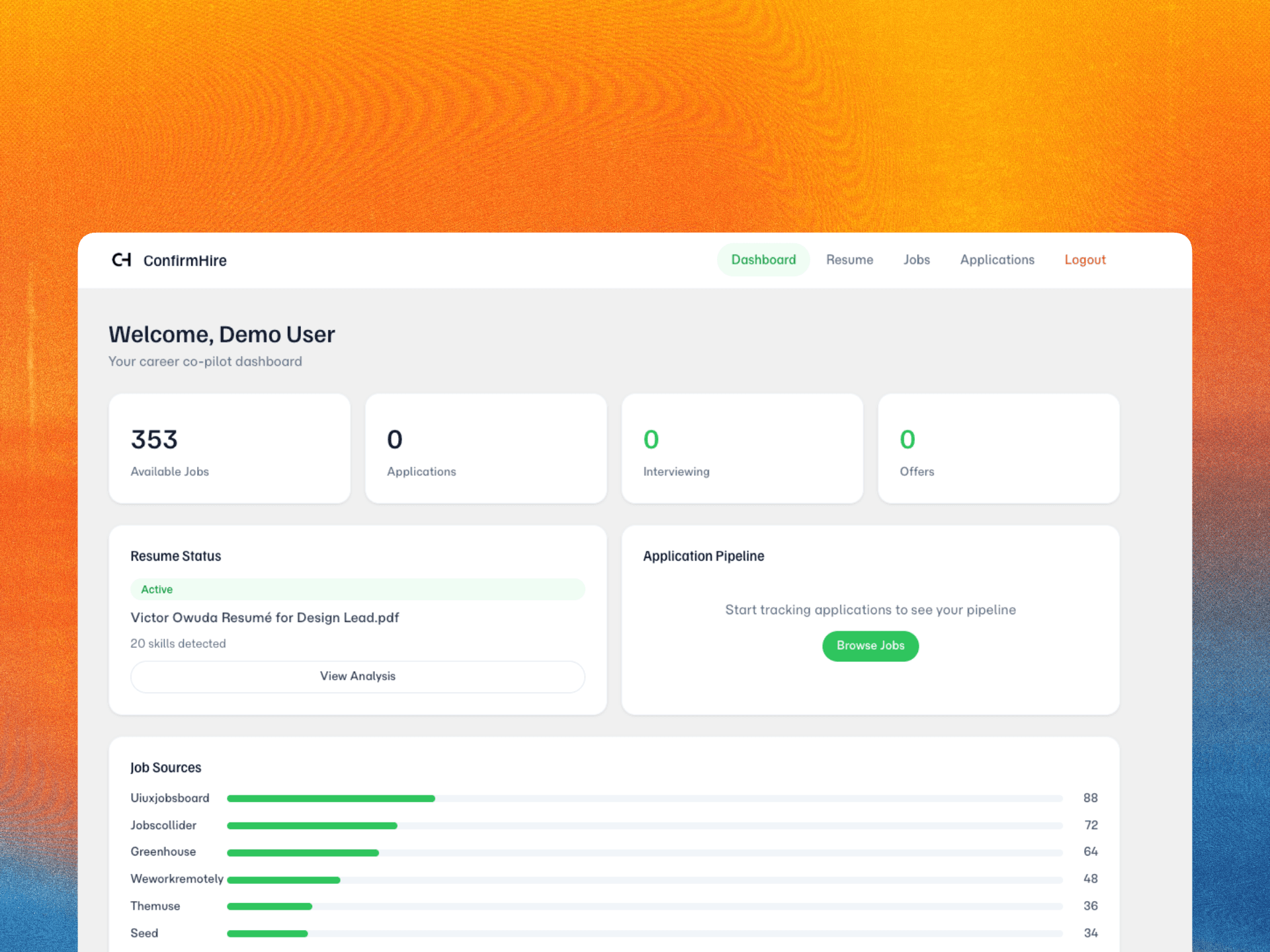Select the 353 Available Jobs card
1270x952 pixels.
point(229,449)
